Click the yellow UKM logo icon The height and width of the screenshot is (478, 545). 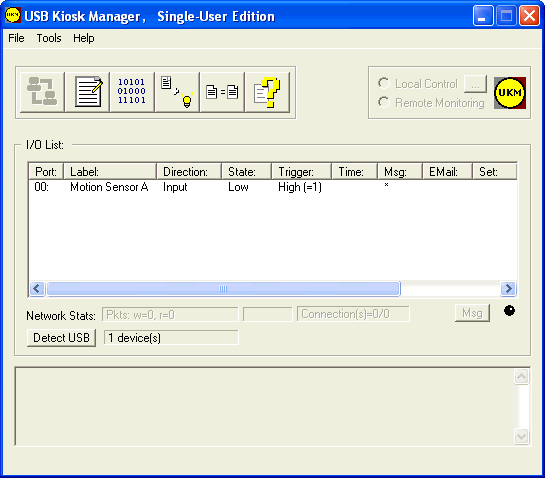tap(510, 93)
